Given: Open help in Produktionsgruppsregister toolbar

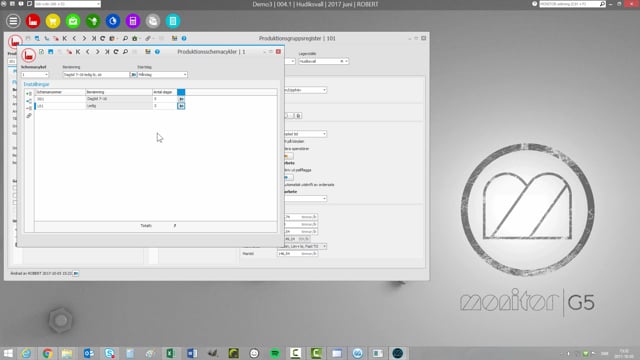Looking at the screenshot, I should (x=184, y=38).
